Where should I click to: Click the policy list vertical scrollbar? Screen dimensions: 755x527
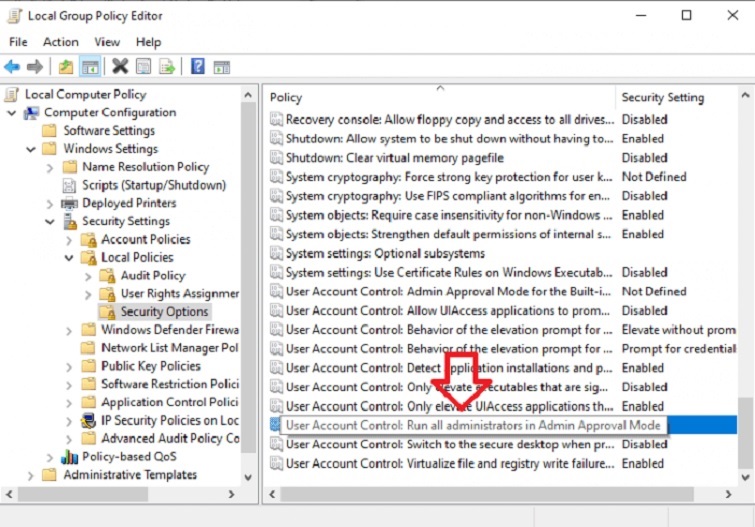pos(745,300)
